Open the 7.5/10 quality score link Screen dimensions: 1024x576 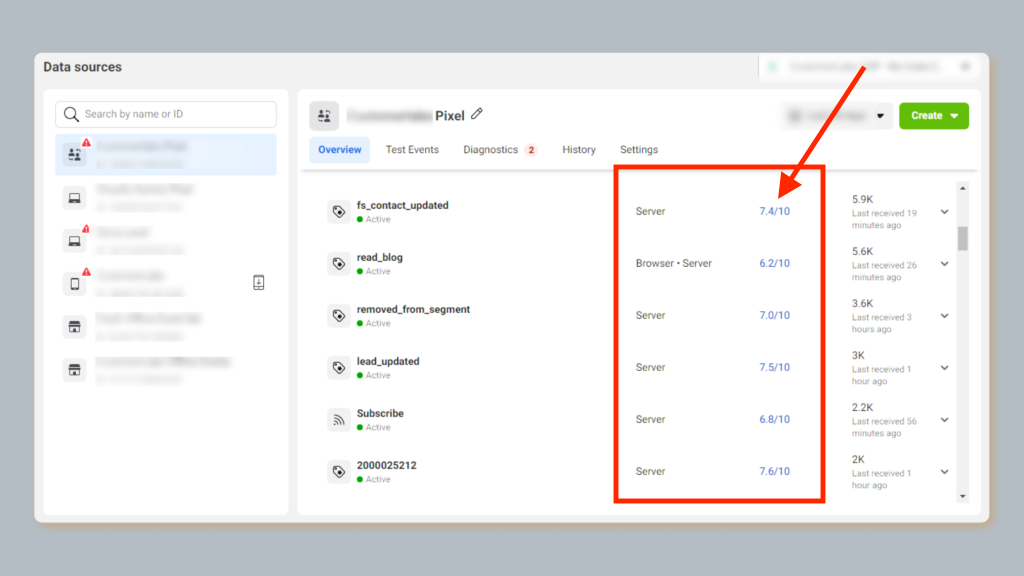point(775,367)
